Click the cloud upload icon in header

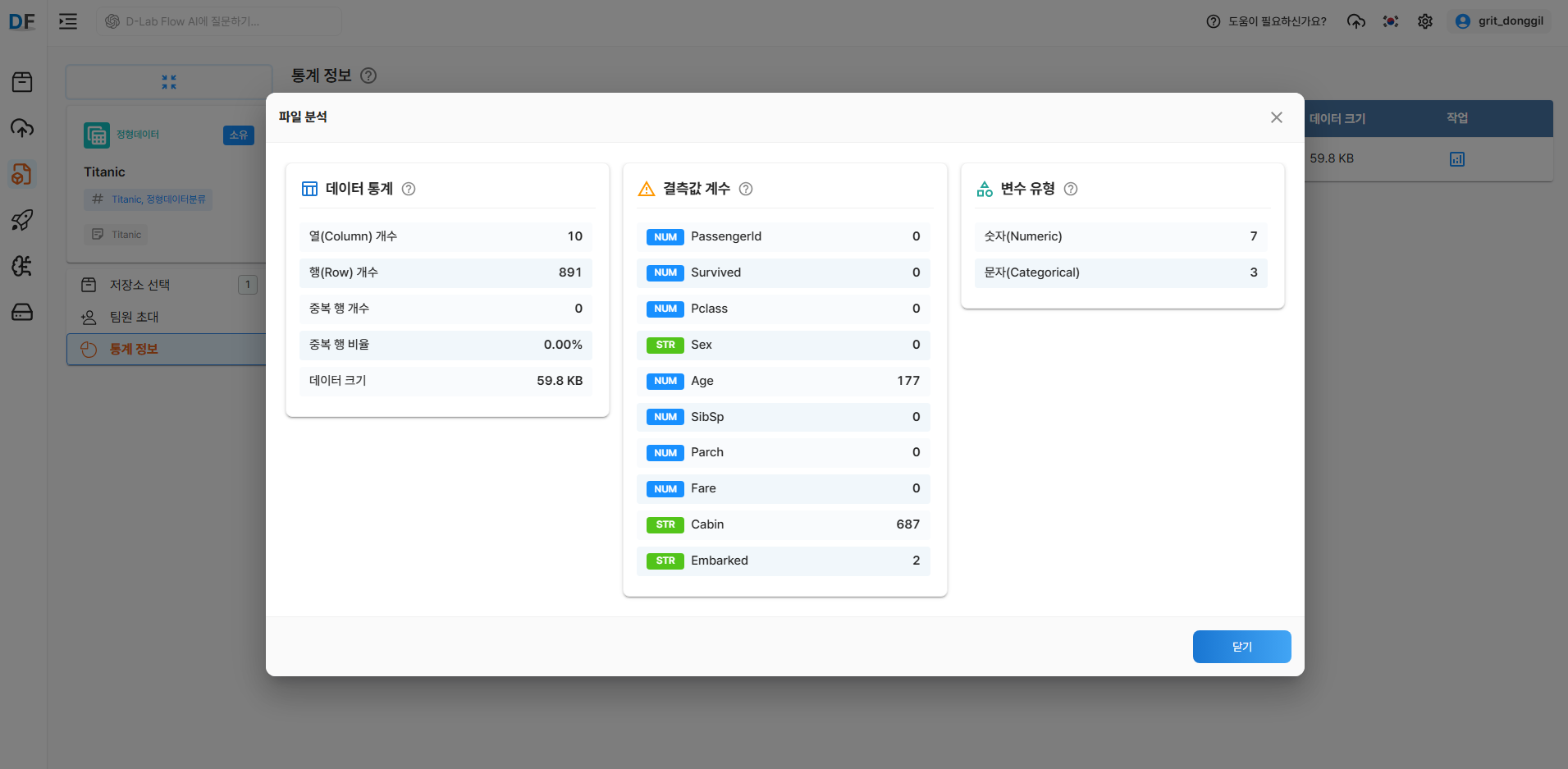1356,21
